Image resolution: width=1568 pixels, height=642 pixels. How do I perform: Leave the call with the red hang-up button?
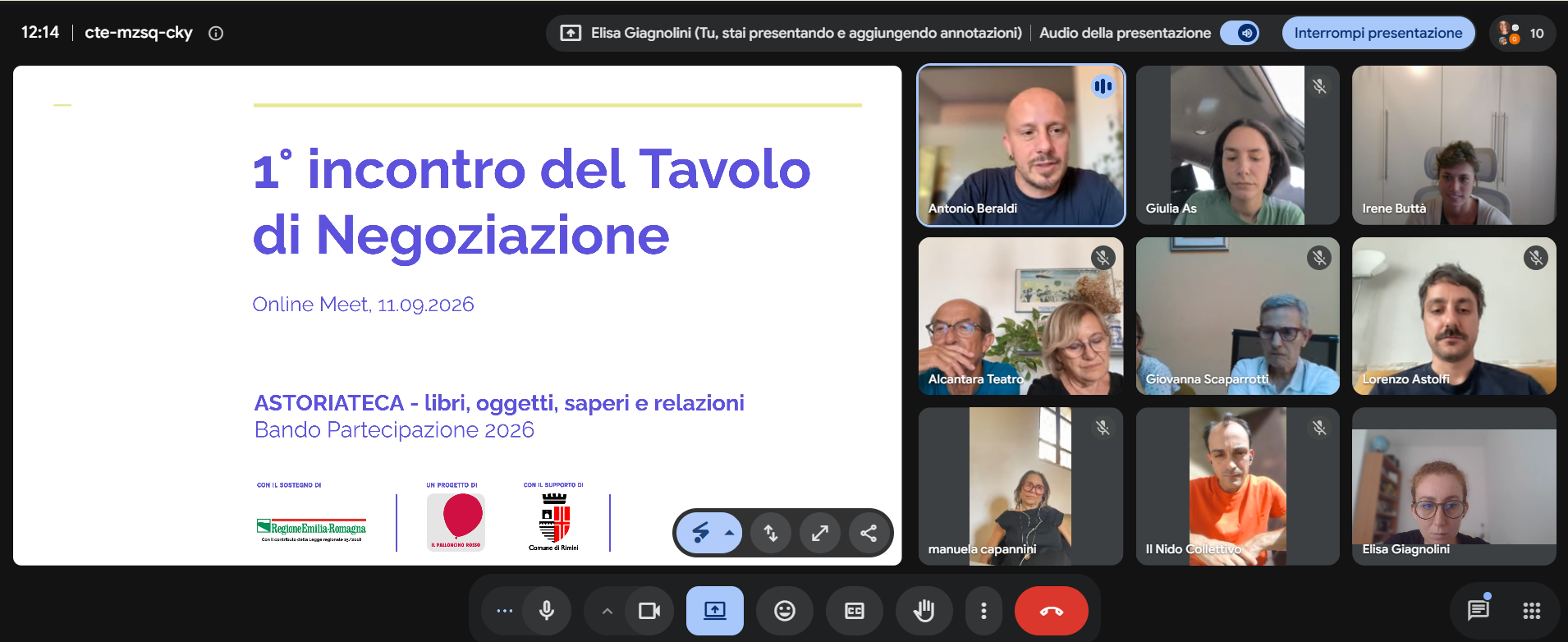[1051, 611]
